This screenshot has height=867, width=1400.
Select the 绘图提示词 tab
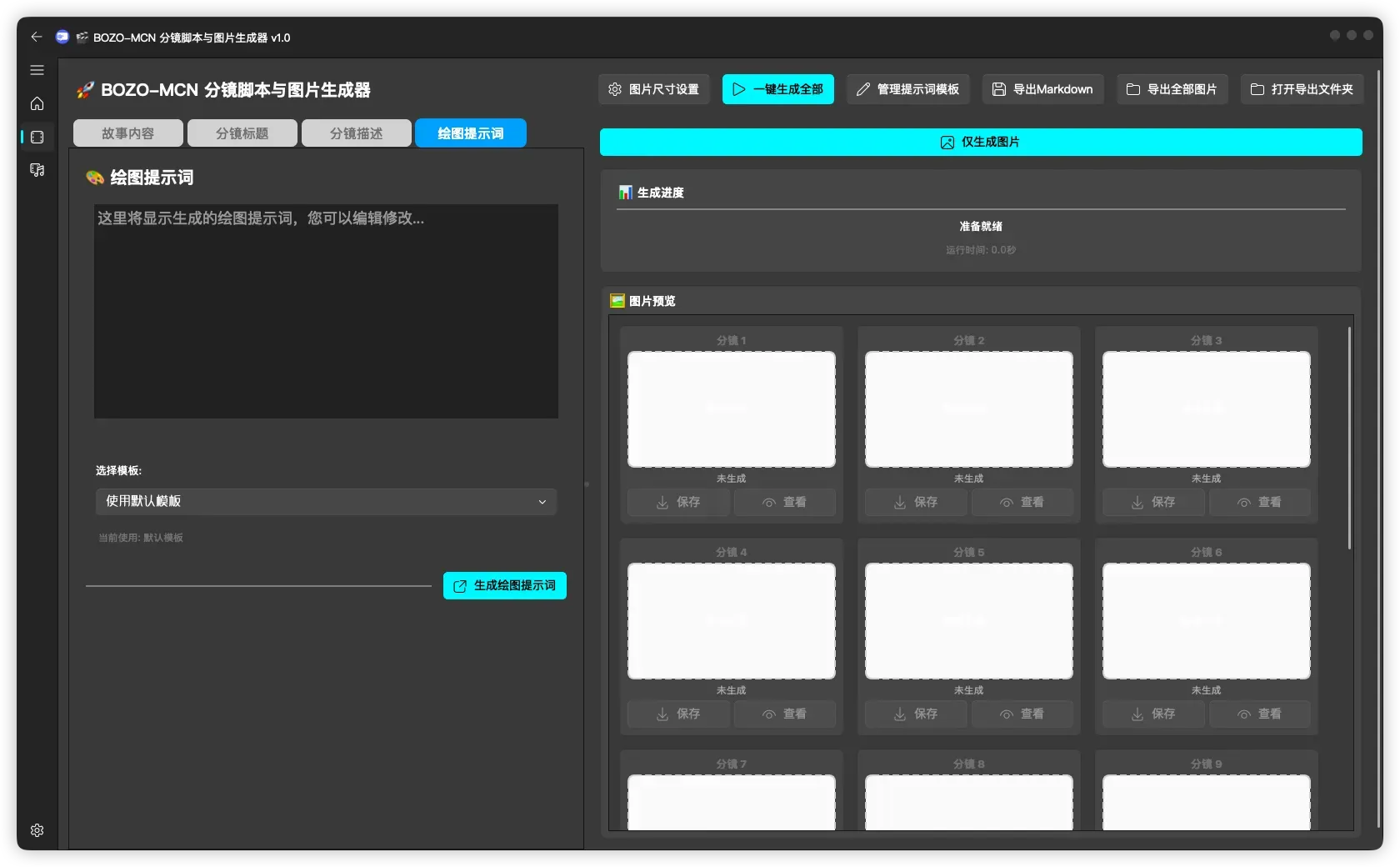click(471, 133)
